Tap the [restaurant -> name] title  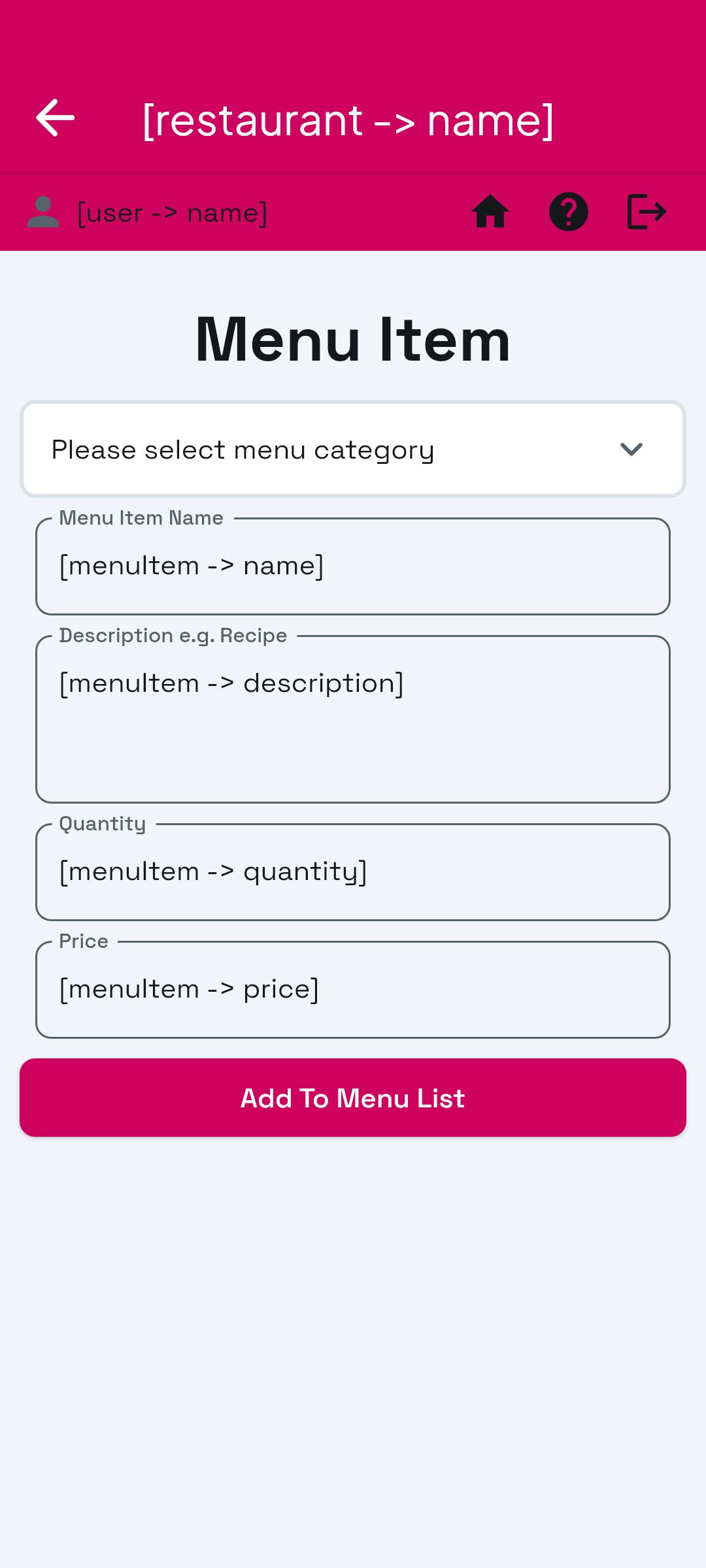[348, 120]
